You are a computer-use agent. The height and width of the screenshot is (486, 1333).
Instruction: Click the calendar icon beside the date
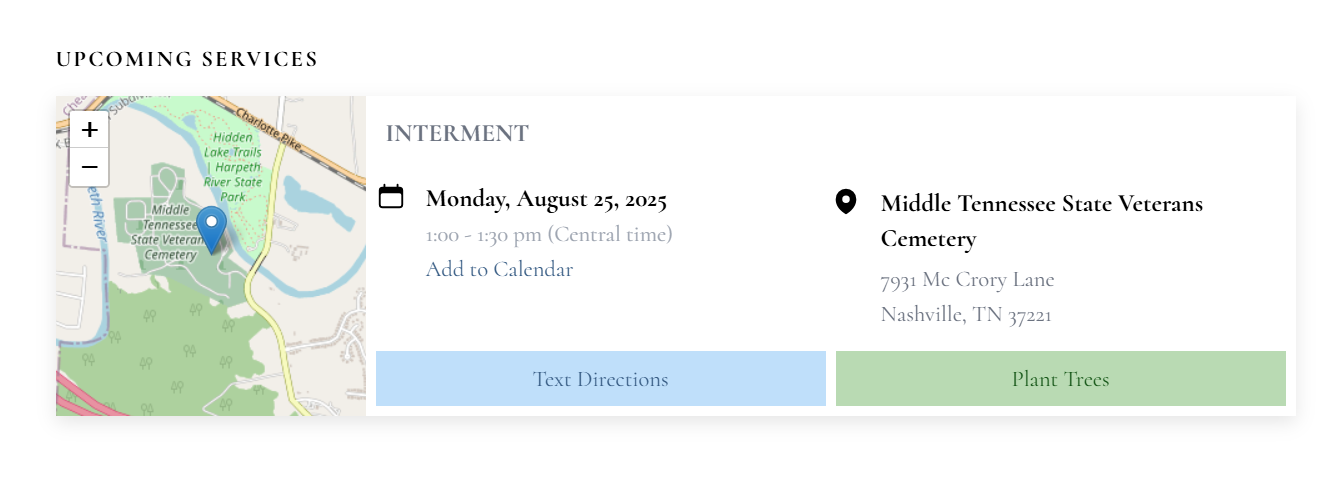point(391,197)
